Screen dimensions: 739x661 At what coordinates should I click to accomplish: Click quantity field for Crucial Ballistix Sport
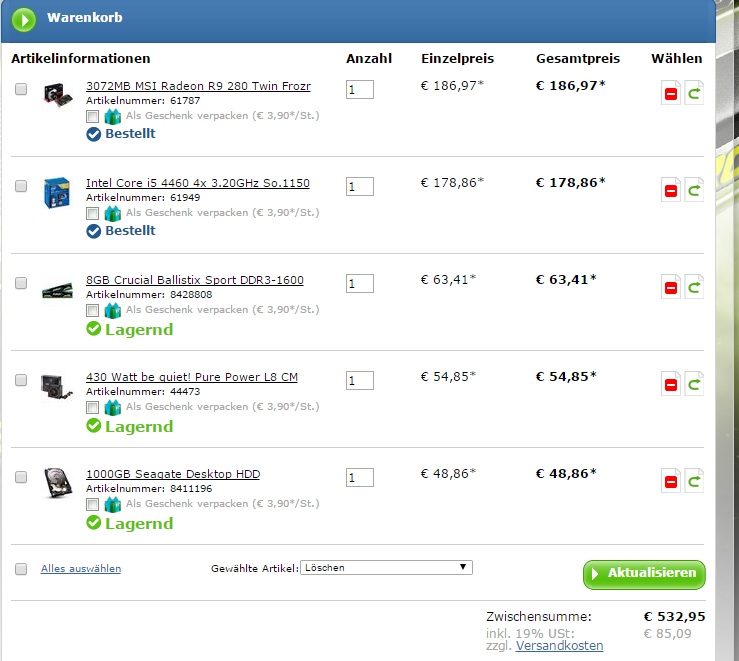pyautogui.click(x=360, y=284)
